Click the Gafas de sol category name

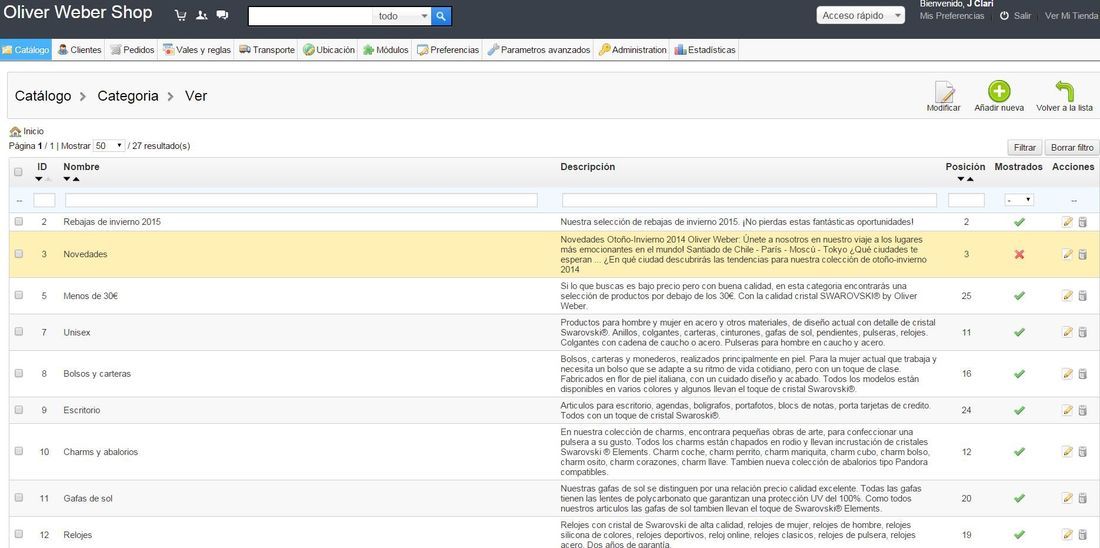coord(88,498)
